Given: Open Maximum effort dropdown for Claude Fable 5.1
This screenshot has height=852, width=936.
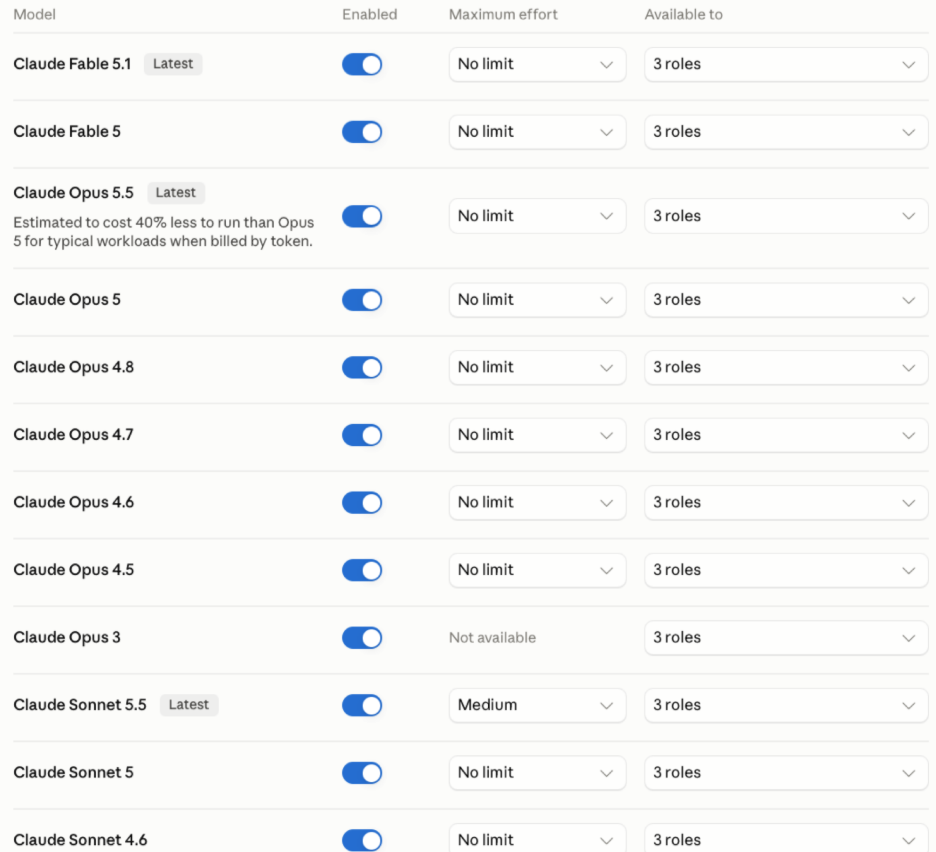Looking at the screenshot, I should pyautogui.click(x=537, y=64).
